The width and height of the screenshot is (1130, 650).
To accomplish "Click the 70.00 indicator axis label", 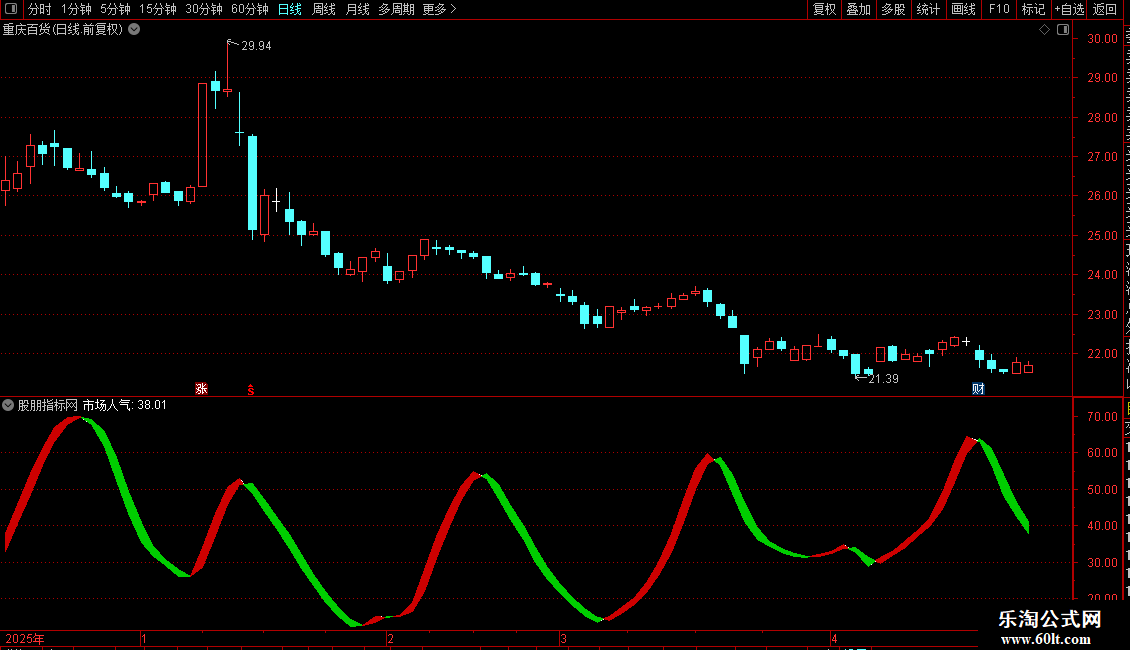I will point(1102,417).
